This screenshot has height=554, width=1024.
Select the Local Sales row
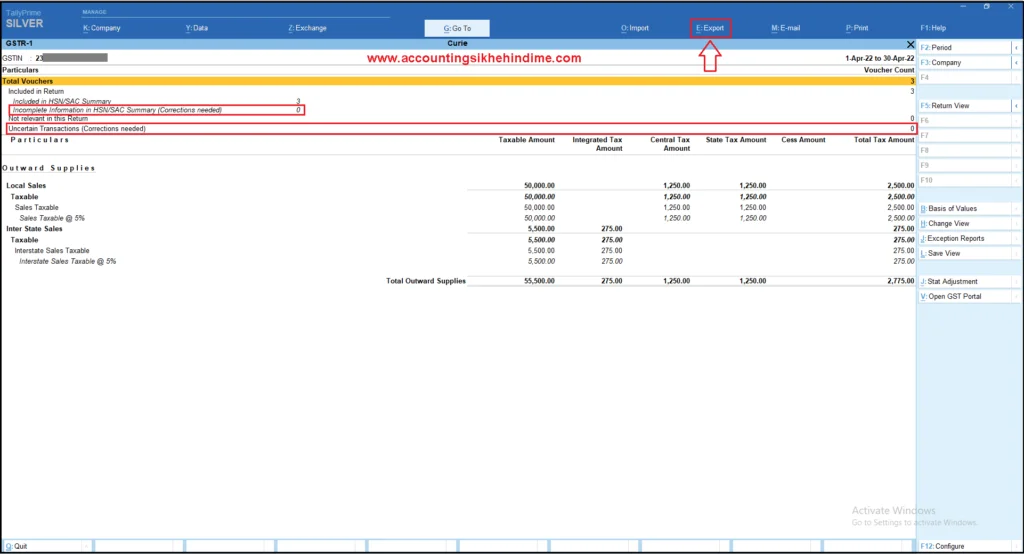(458, 186)
